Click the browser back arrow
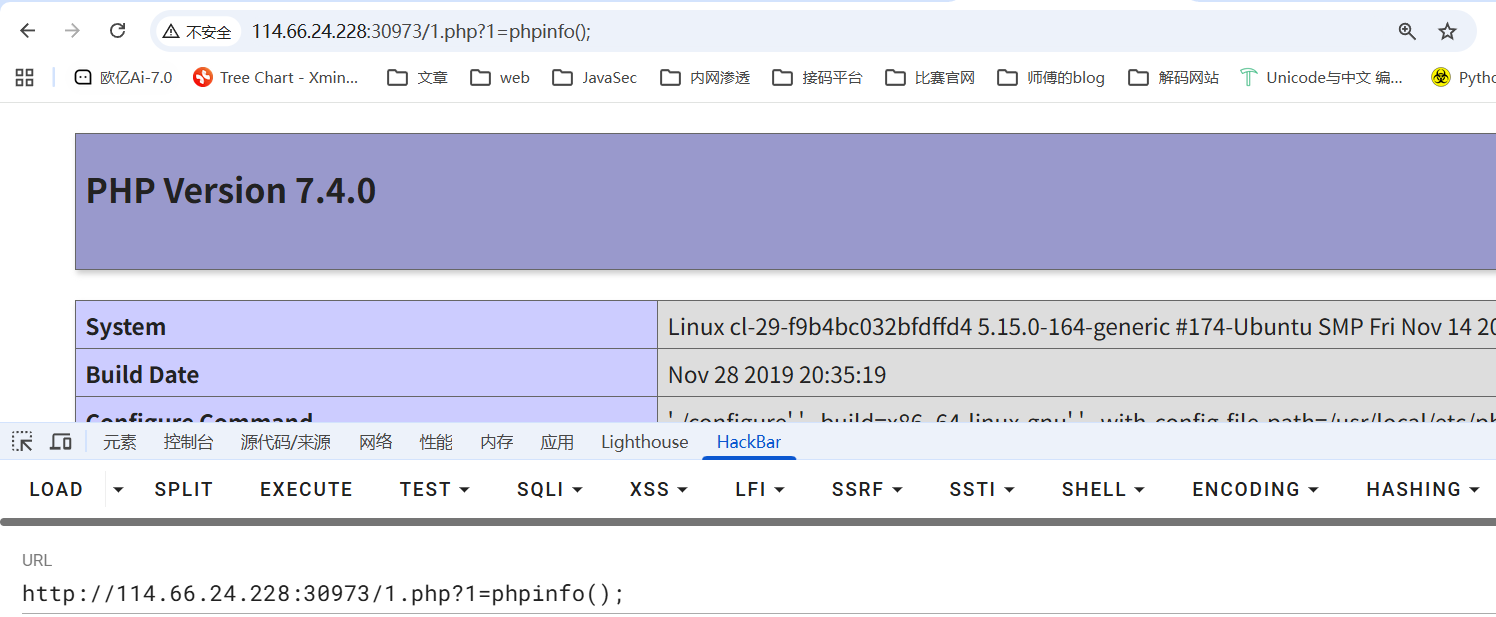 [x=28, y=31]
